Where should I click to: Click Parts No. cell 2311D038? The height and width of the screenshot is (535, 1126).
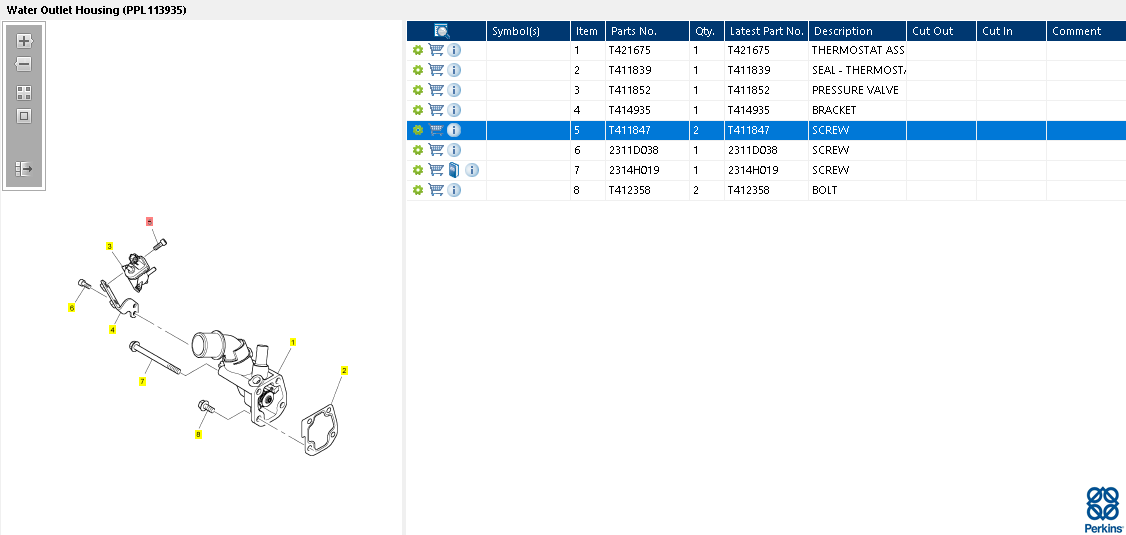tap(647, 151)
